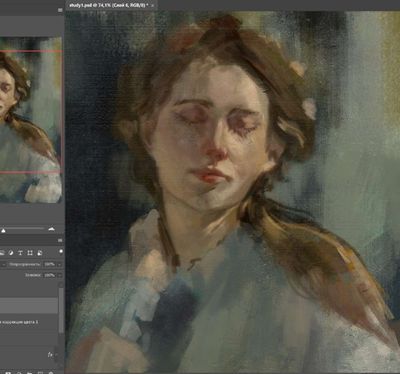Screen dimensions: 400x374
Task: Click the Navigator zoom-in large mountains icon
Action: pos(52,229)
